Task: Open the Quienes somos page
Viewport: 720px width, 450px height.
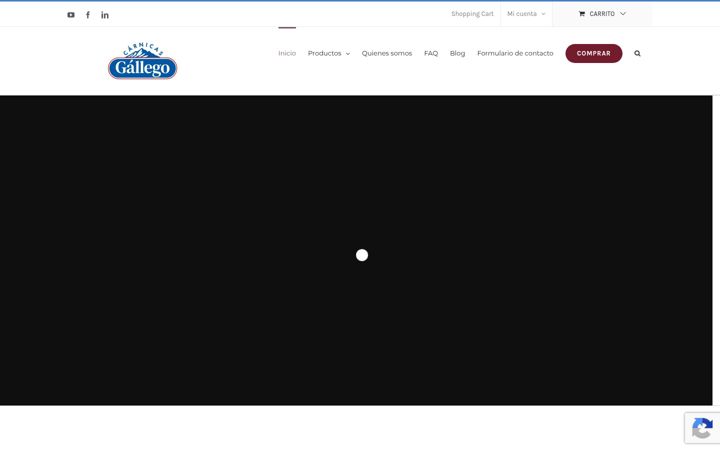Action: click(x=387, y=53)
